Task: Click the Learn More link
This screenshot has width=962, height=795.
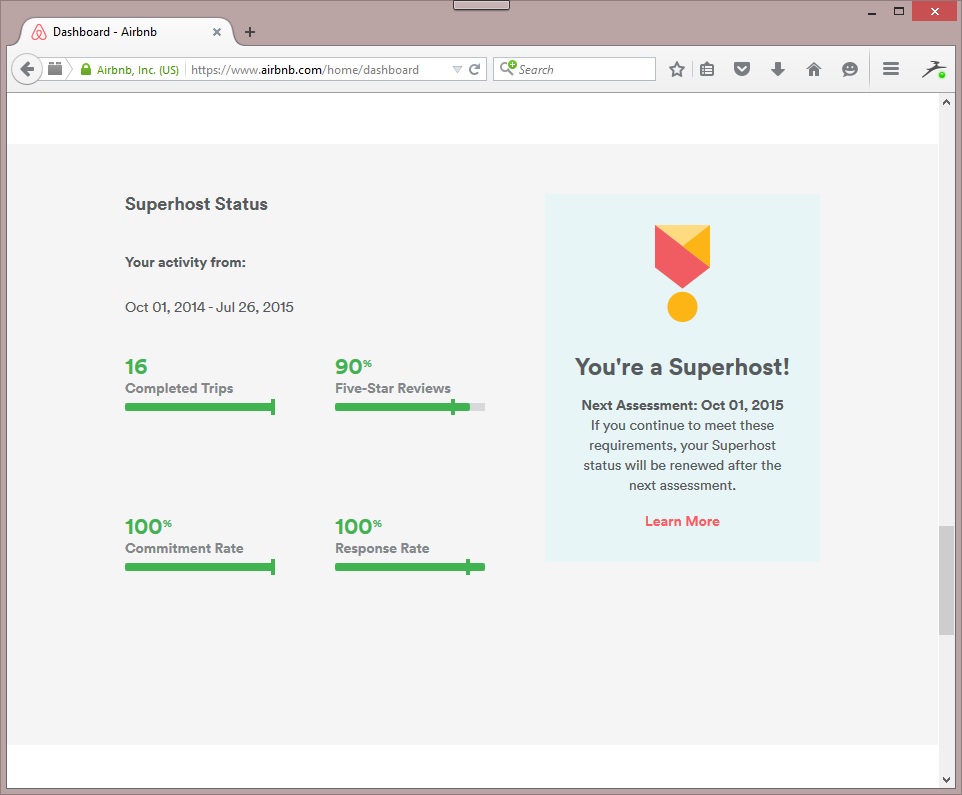Action: [682, 521]
